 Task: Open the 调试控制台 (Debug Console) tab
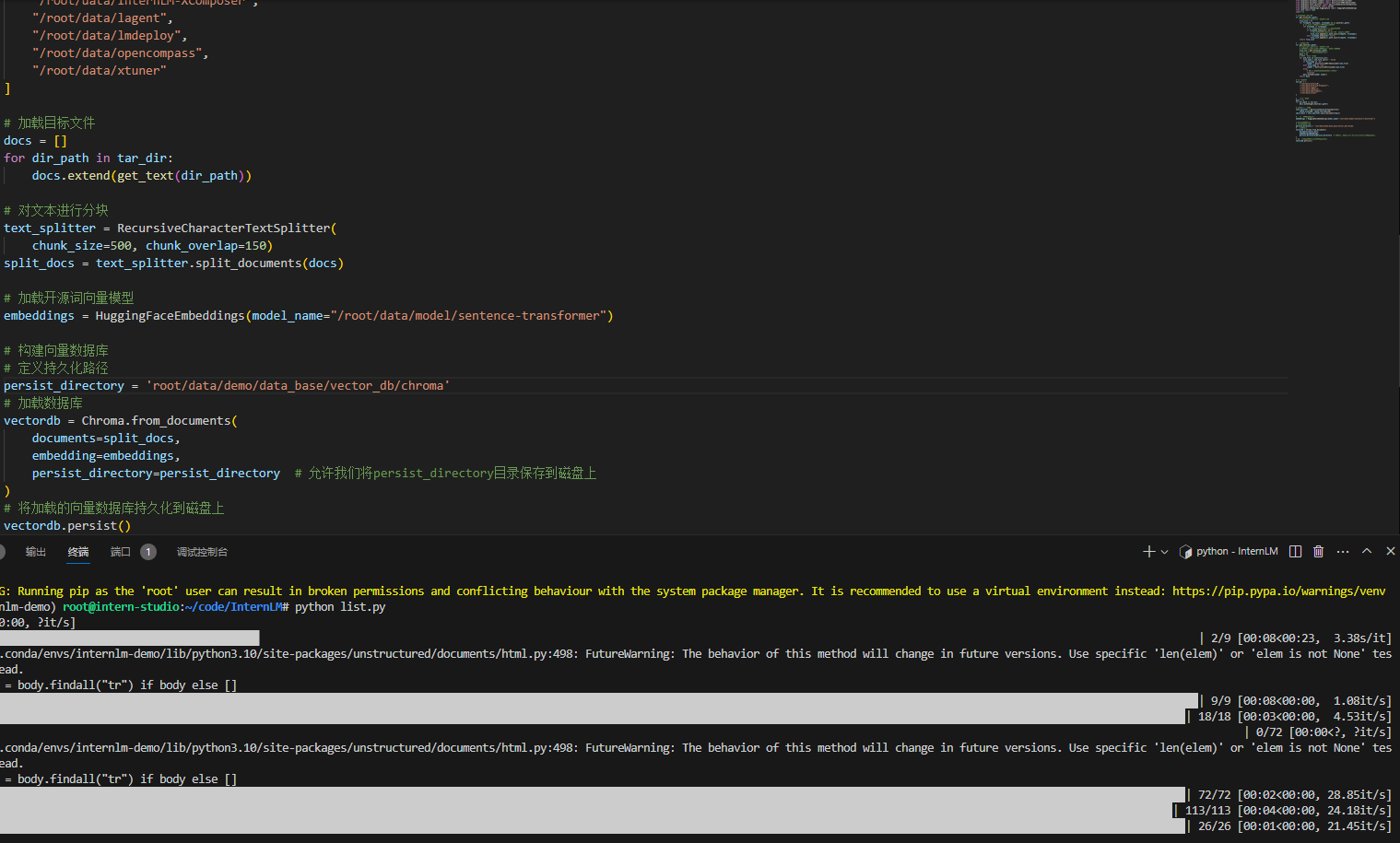click(x=202, y=552)
